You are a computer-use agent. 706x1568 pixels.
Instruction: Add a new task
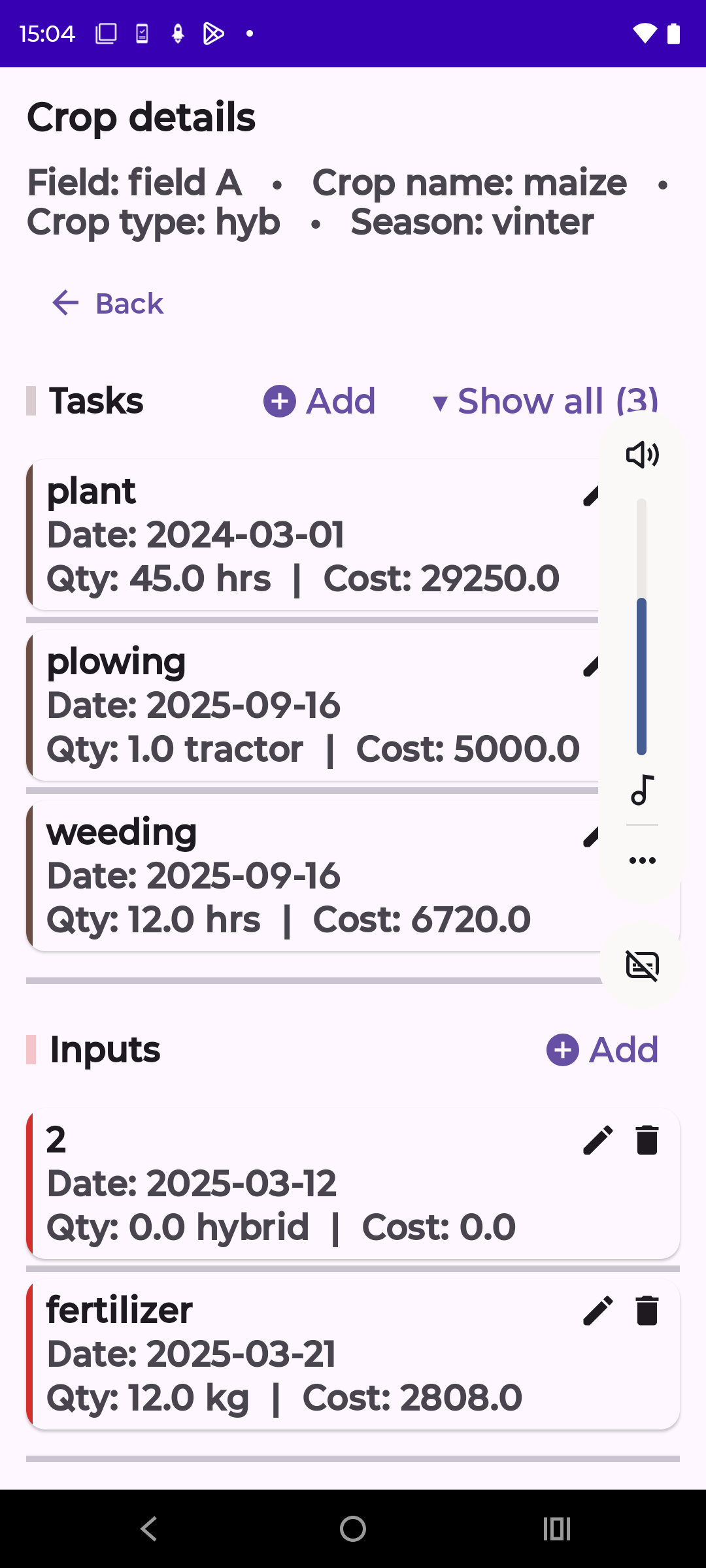(320, 401)
